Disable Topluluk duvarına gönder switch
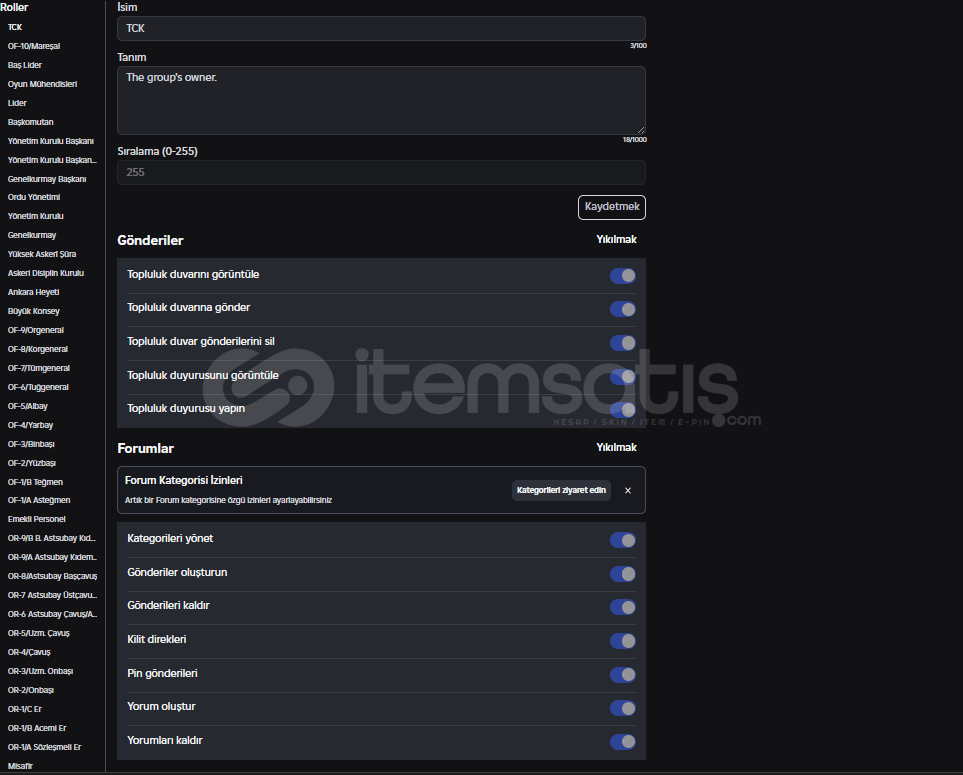963x775 pixels. click(622, 309)
